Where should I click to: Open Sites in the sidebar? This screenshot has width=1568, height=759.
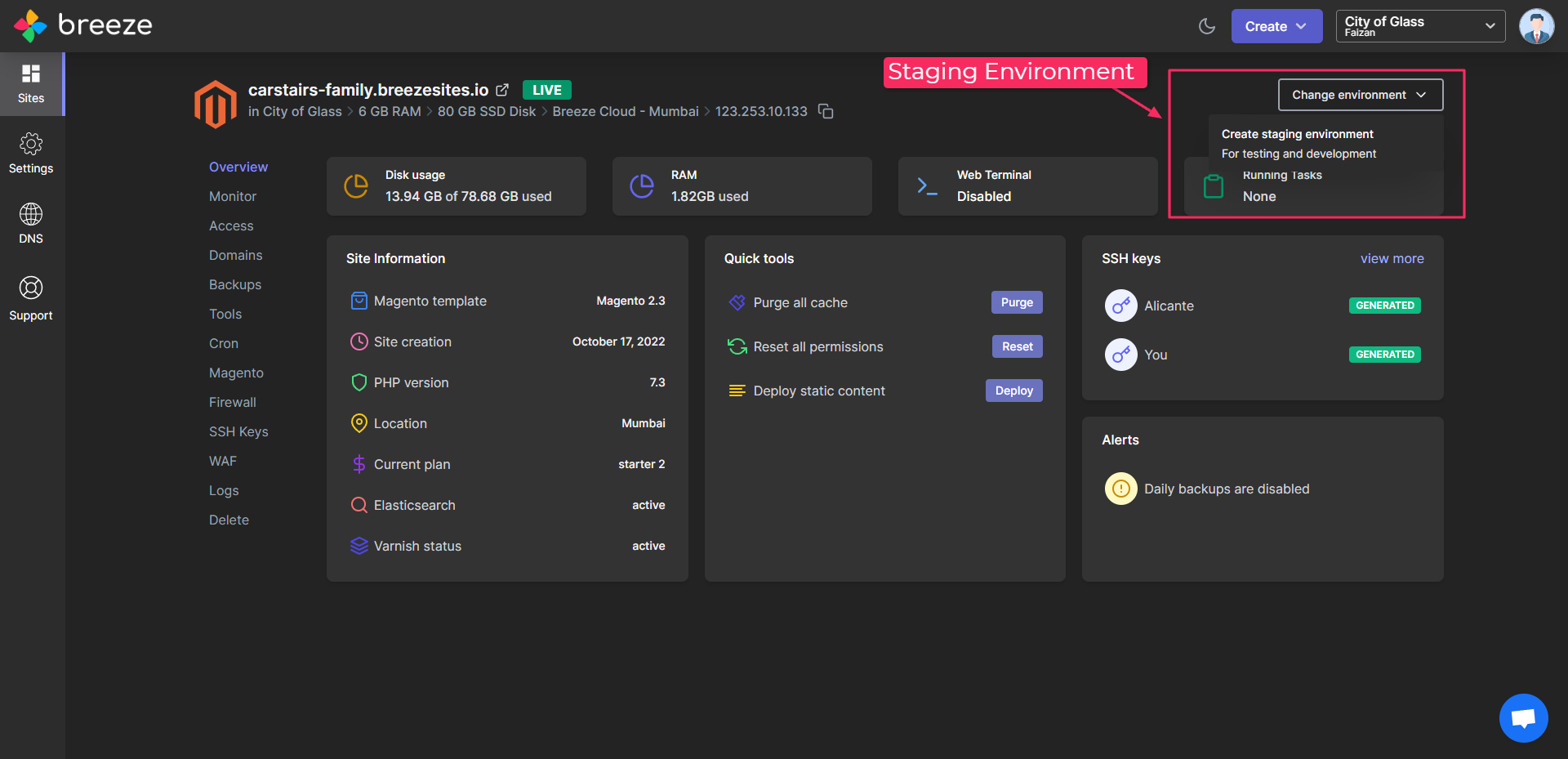click(x=31, y=84)
